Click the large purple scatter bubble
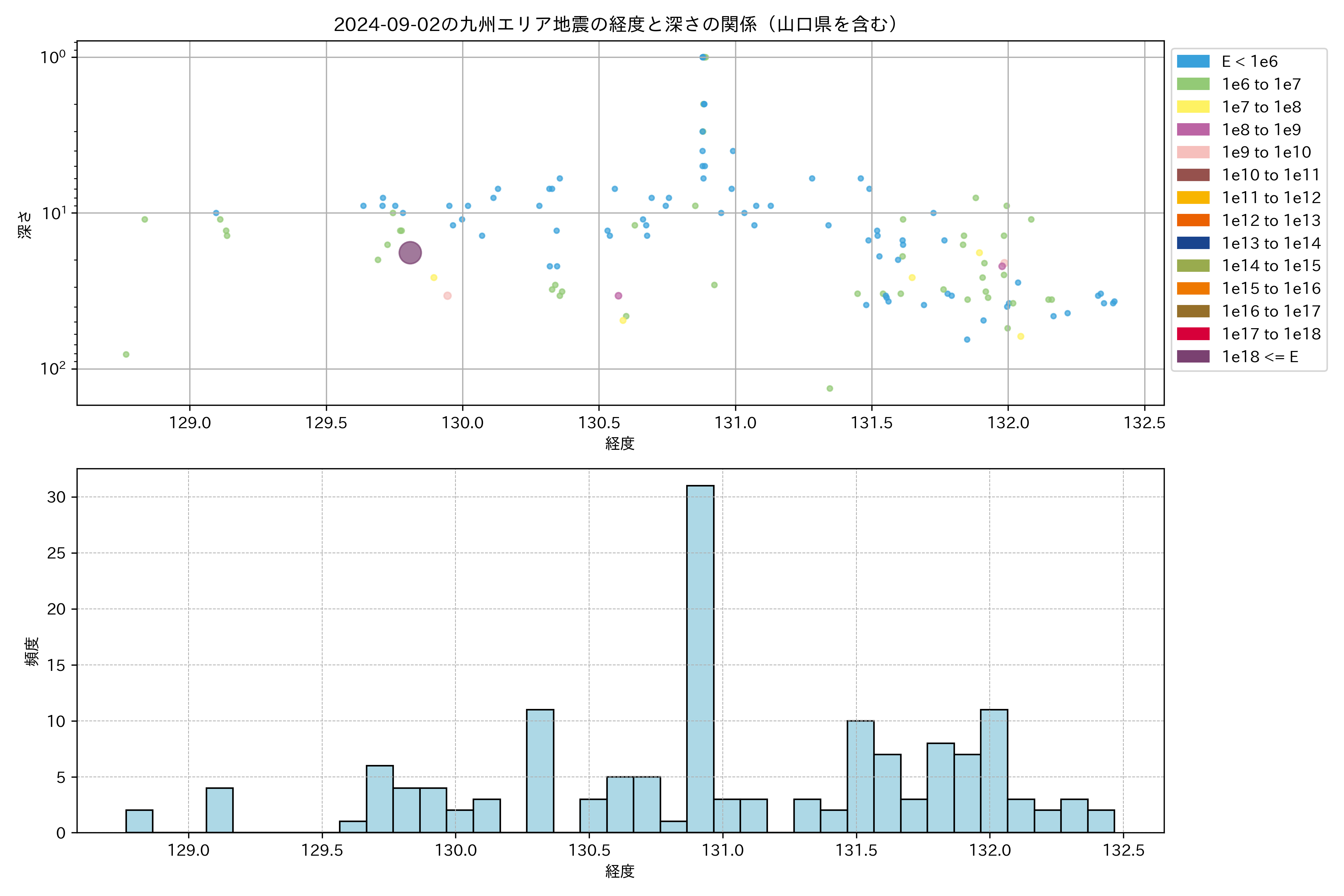 [x=410, y=253]
